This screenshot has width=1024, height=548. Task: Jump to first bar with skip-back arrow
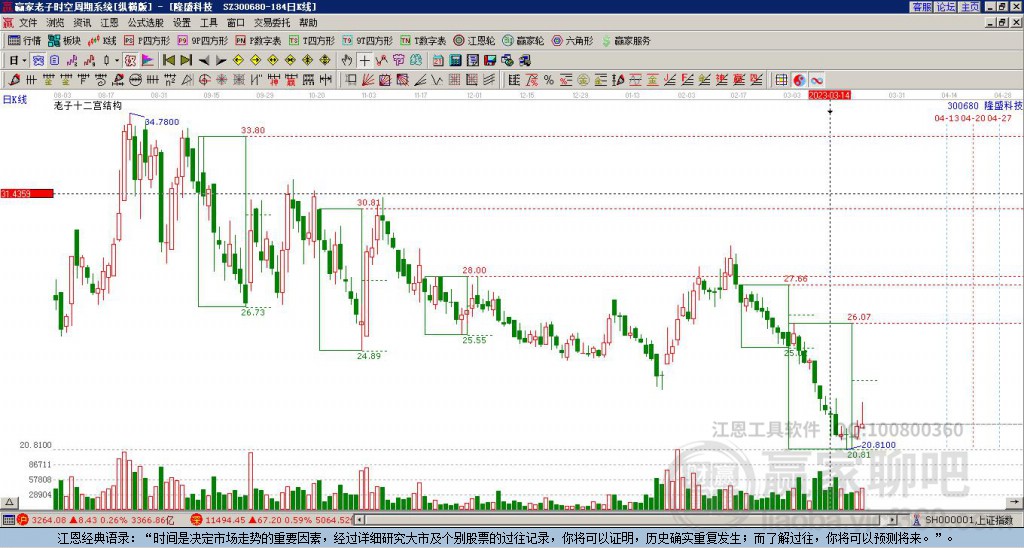point(168,61)
